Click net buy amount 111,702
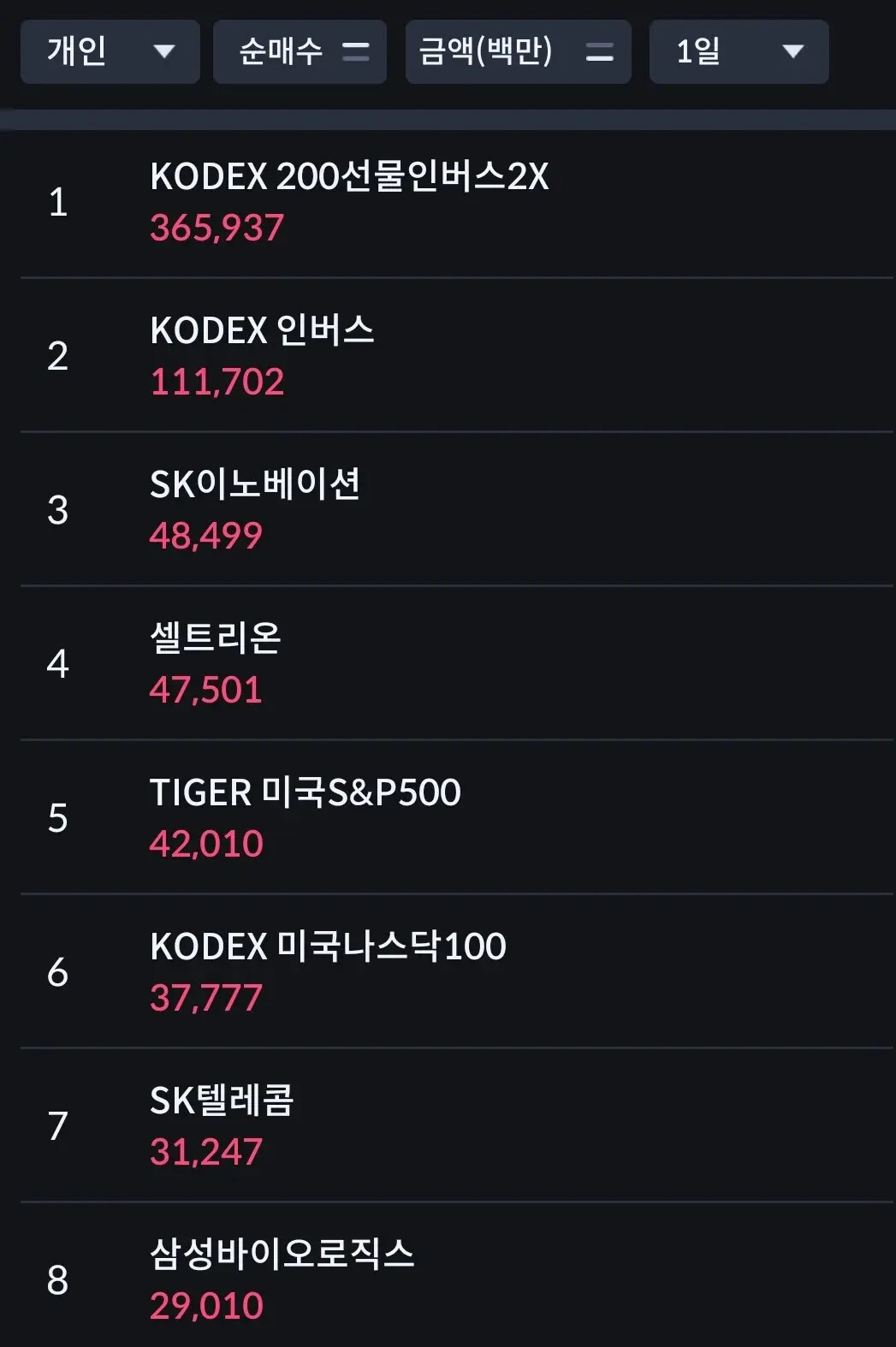 217,383
